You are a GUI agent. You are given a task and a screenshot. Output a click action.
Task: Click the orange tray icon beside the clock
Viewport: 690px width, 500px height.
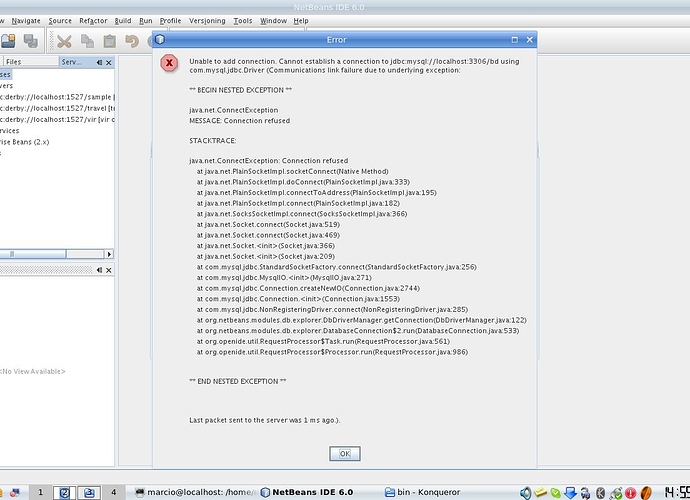[x=646, y=493]
